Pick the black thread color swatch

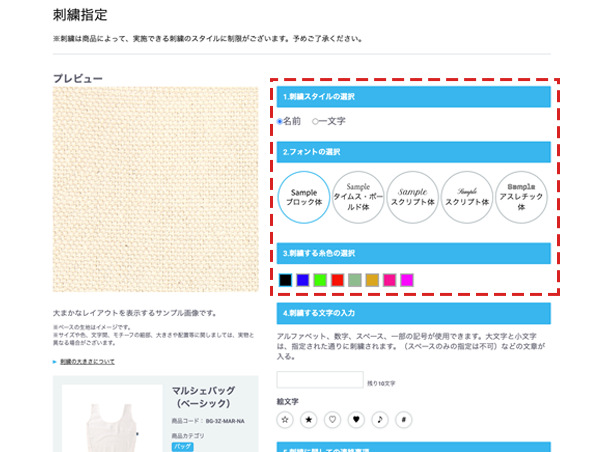(x=286, y=280)
